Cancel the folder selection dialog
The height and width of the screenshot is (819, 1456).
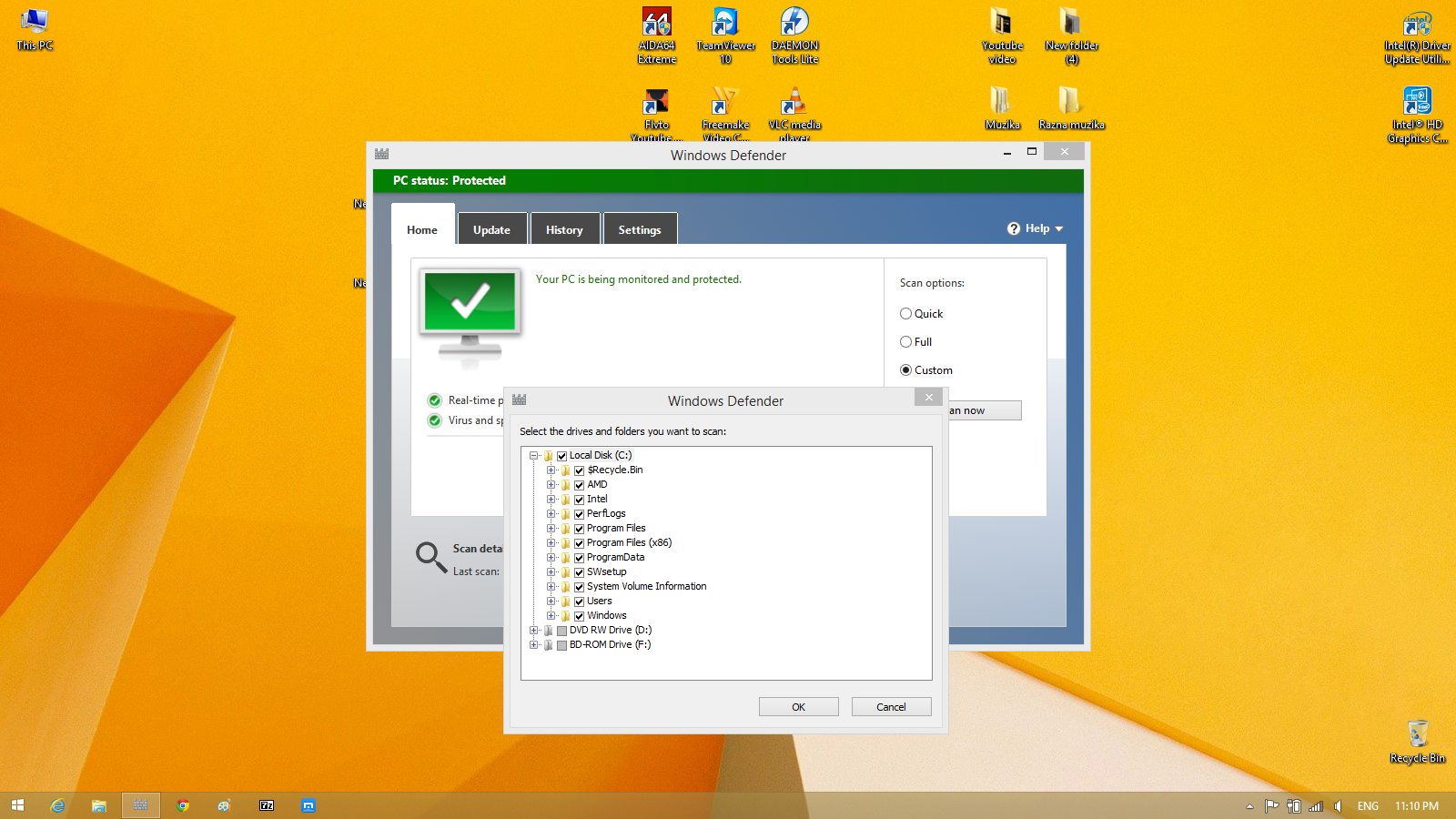coord(891,707)
